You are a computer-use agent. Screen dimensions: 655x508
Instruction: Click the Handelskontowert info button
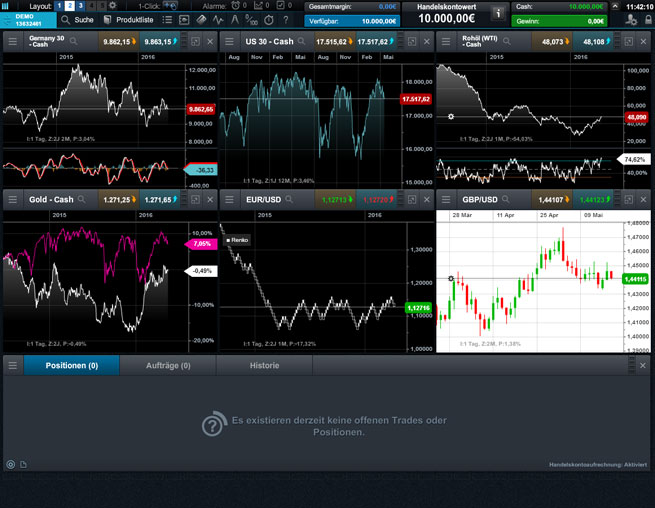coord(498,13)
